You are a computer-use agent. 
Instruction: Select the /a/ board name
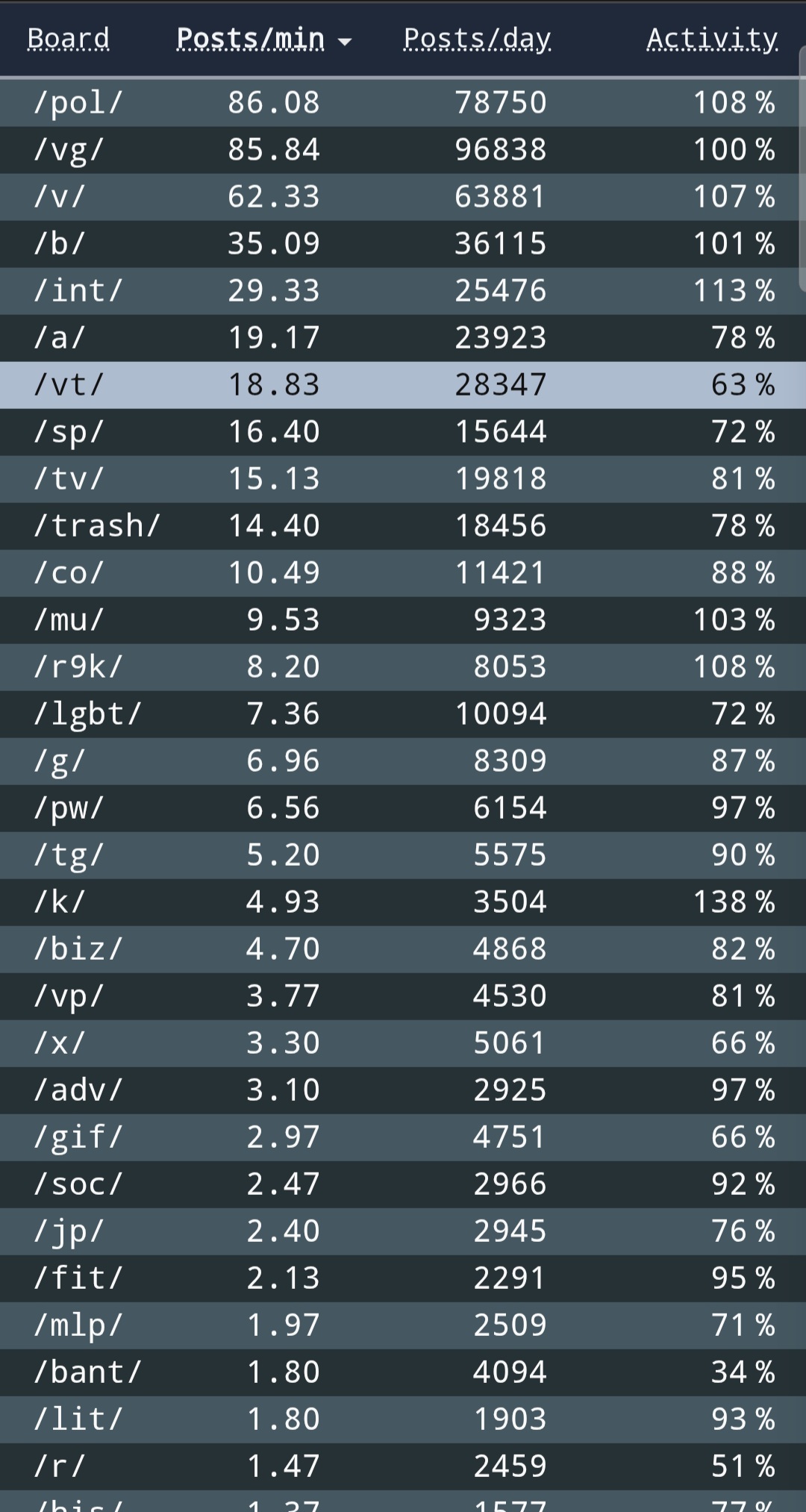coord(60,337)
